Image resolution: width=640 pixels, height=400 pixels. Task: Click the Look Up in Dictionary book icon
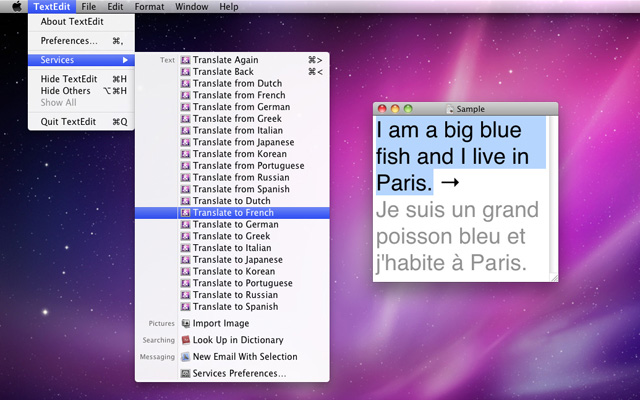coord(185,340)
